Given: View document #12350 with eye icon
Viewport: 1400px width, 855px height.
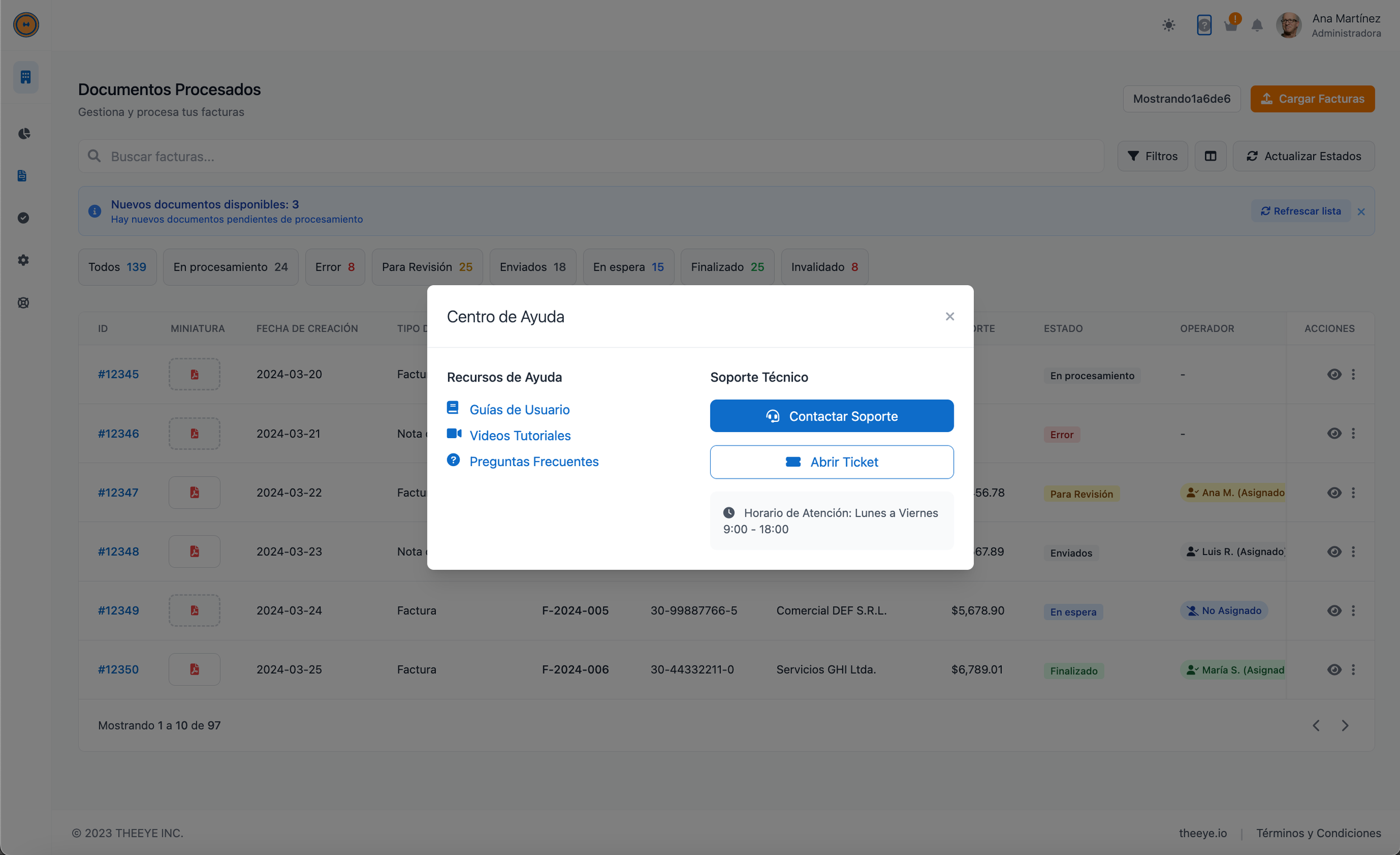Looking at the screenshot, I should (x=1333, y=670).
